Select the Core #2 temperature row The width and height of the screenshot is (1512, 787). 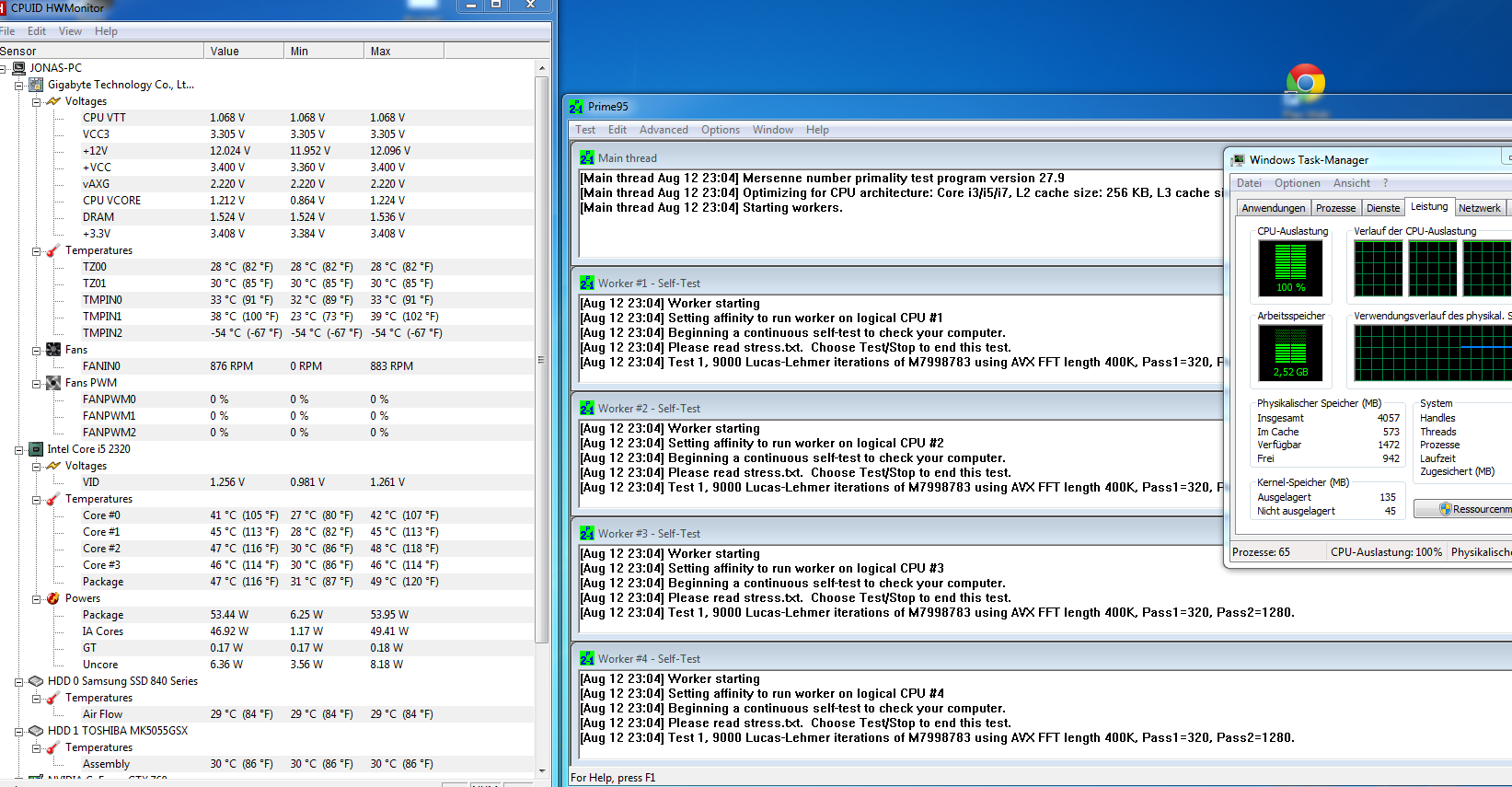pyautogui.click(x=267, y=549)
